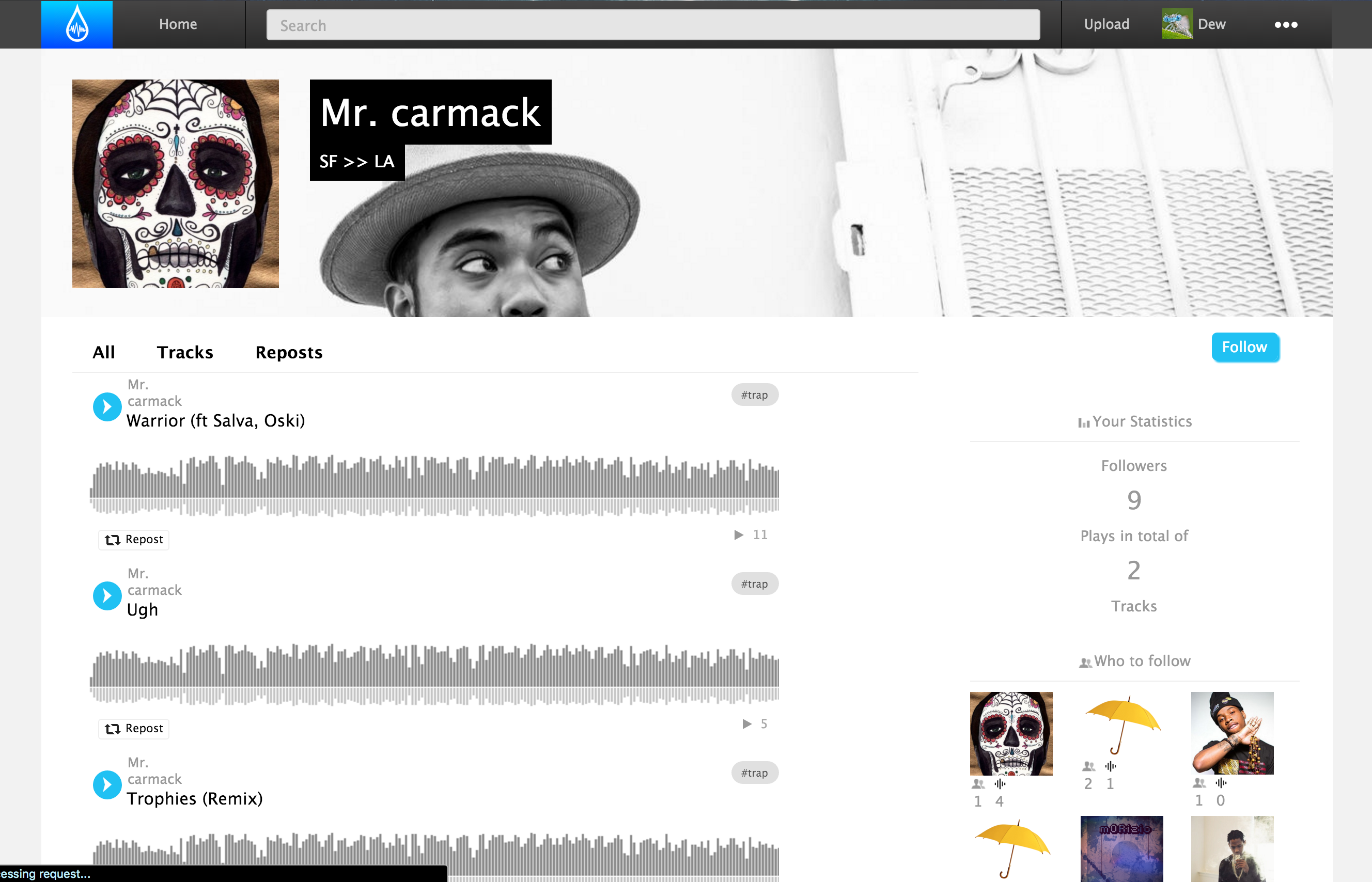
Task: Switch to the Reposts tab
Action: [289, 353]
